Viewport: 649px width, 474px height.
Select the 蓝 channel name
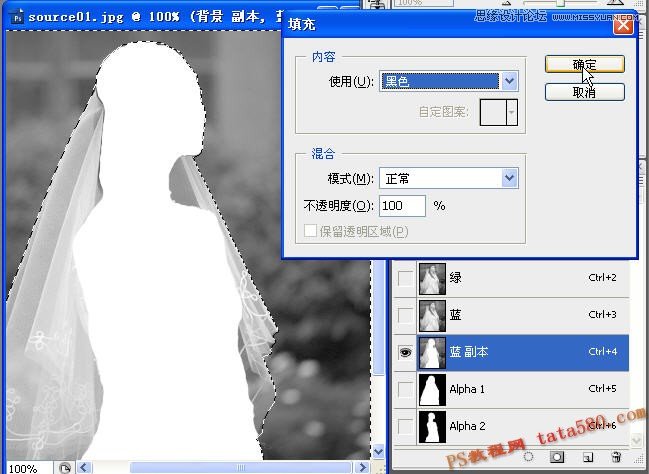(x=455, y=315)
